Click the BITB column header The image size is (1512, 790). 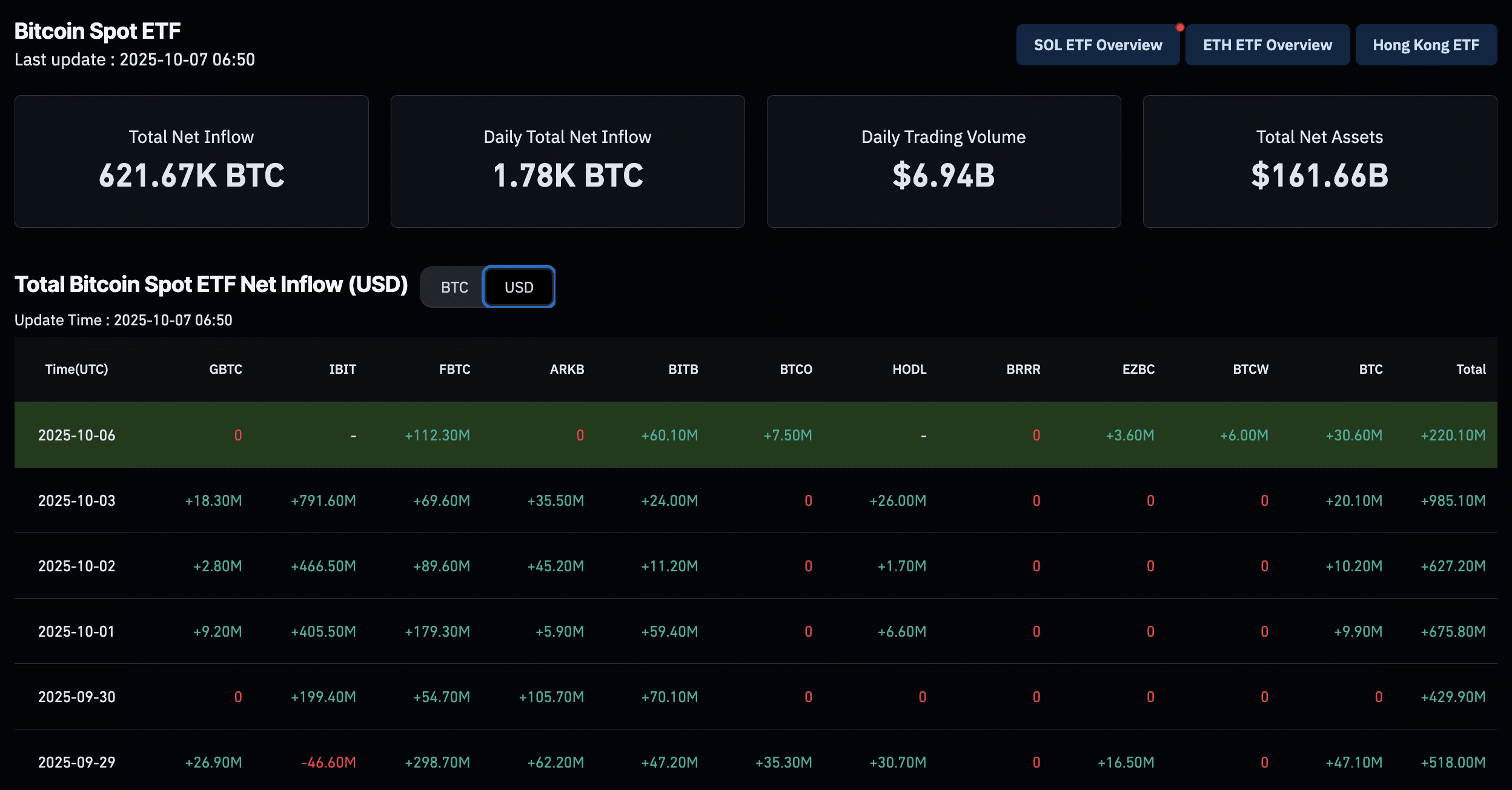pyautogui.click(x=683, y=370)
